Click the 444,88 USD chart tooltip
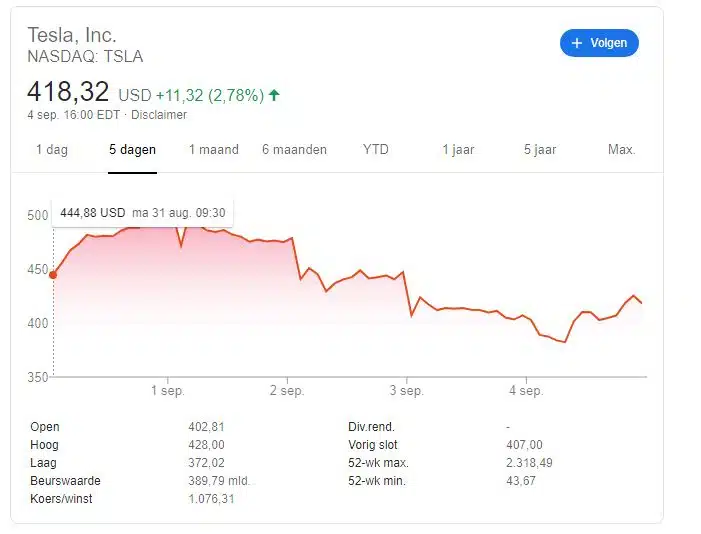701x534 pixels. [142, 213]
